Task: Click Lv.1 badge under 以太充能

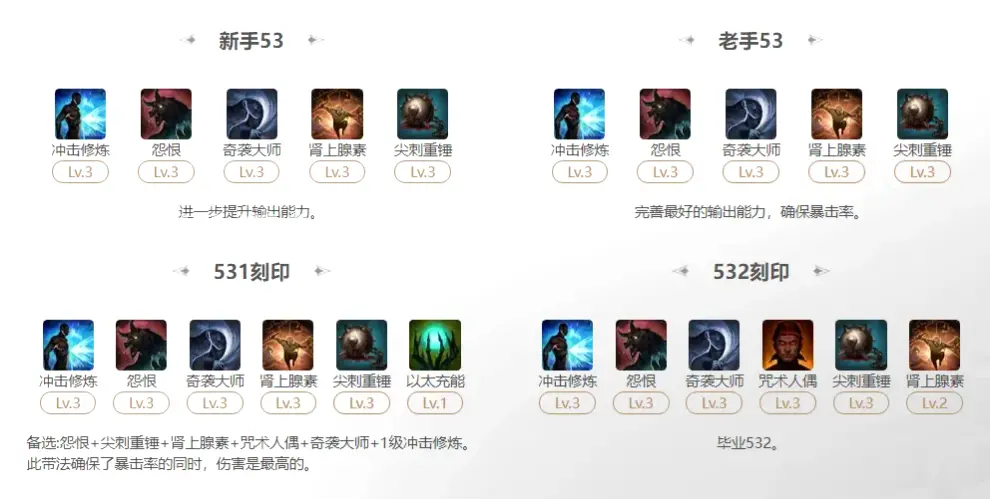Action: tap(435, 403)
